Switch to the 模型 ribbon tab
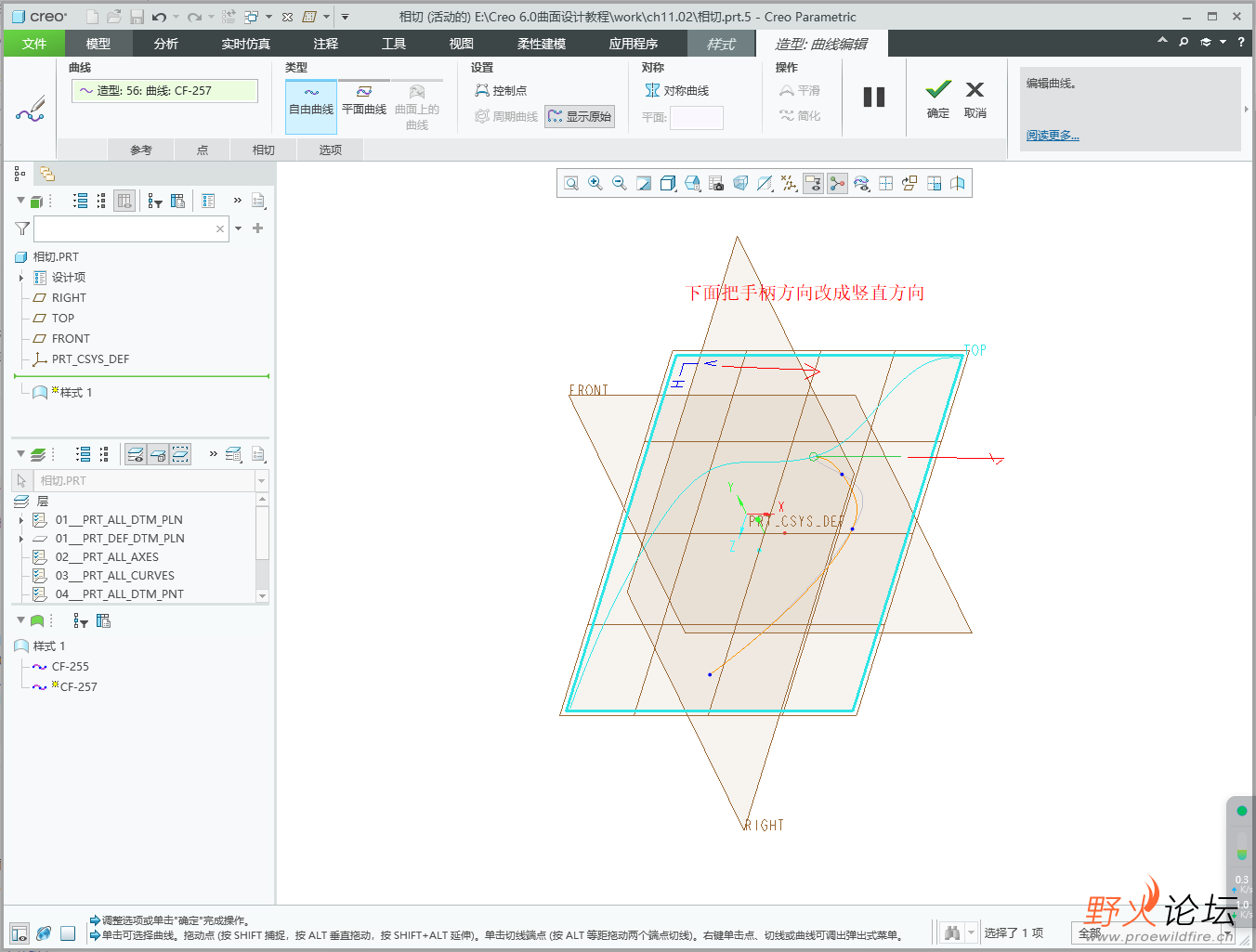The height and width of the screenshot is (952, 1256). pos(98,44)
